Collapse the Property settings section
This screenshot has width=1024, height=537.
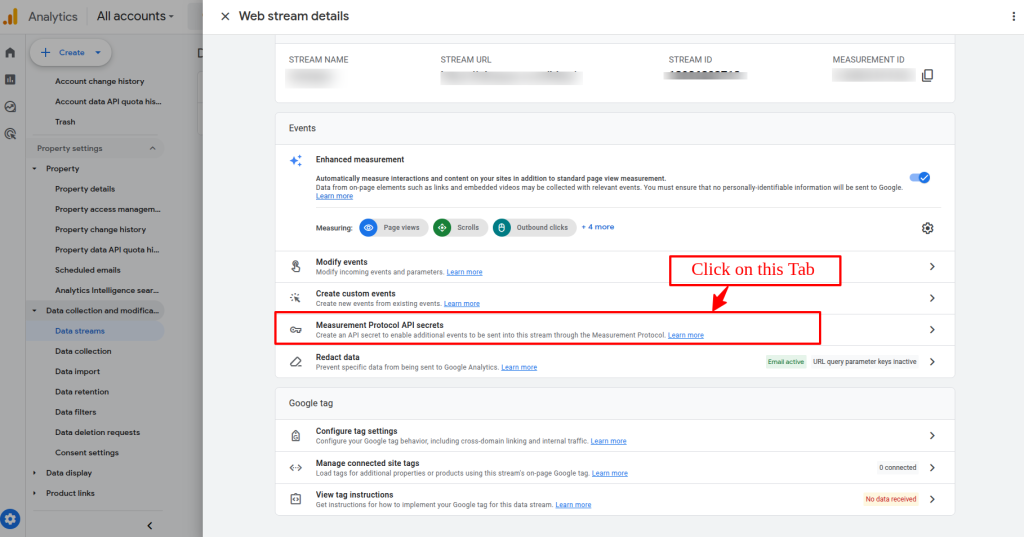(x=153, y=148)
